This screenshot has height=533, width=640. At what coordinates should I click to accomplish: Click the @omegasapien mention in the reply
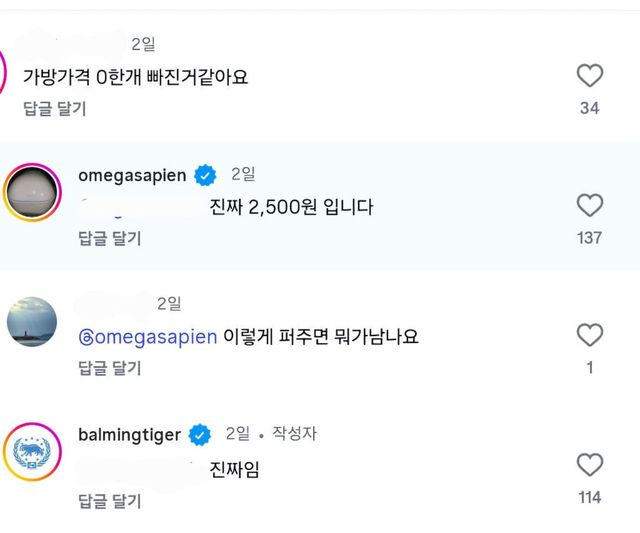click(x=147, y=337)
